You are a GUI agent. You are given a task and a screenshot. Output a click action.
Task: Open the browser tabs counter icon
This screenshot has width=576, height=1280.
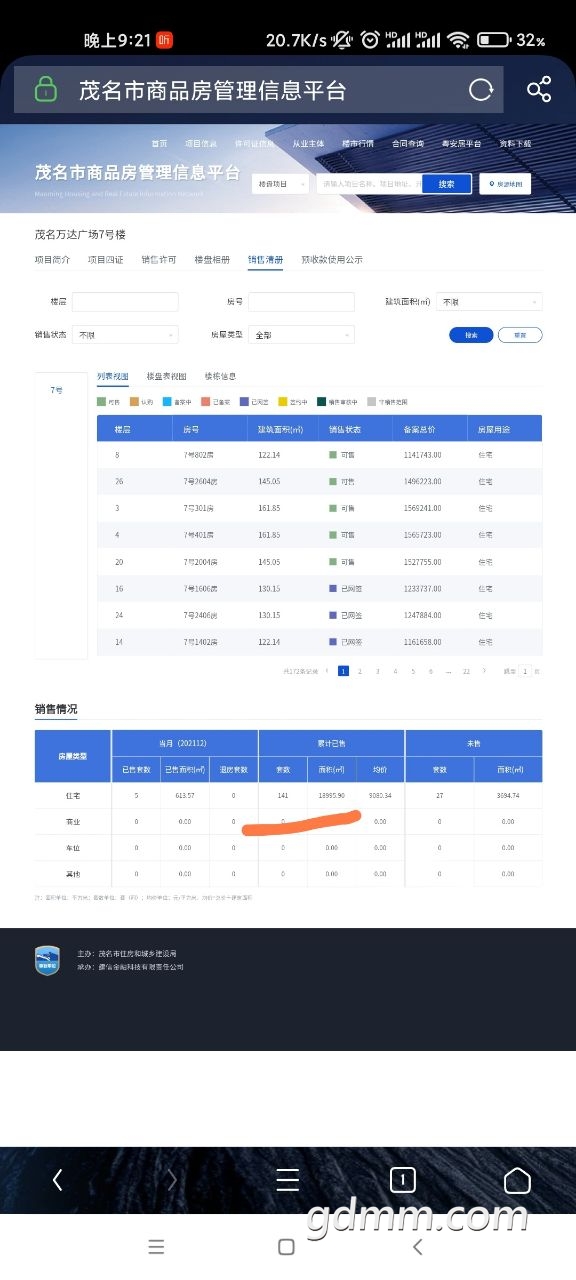point(402,1180)
